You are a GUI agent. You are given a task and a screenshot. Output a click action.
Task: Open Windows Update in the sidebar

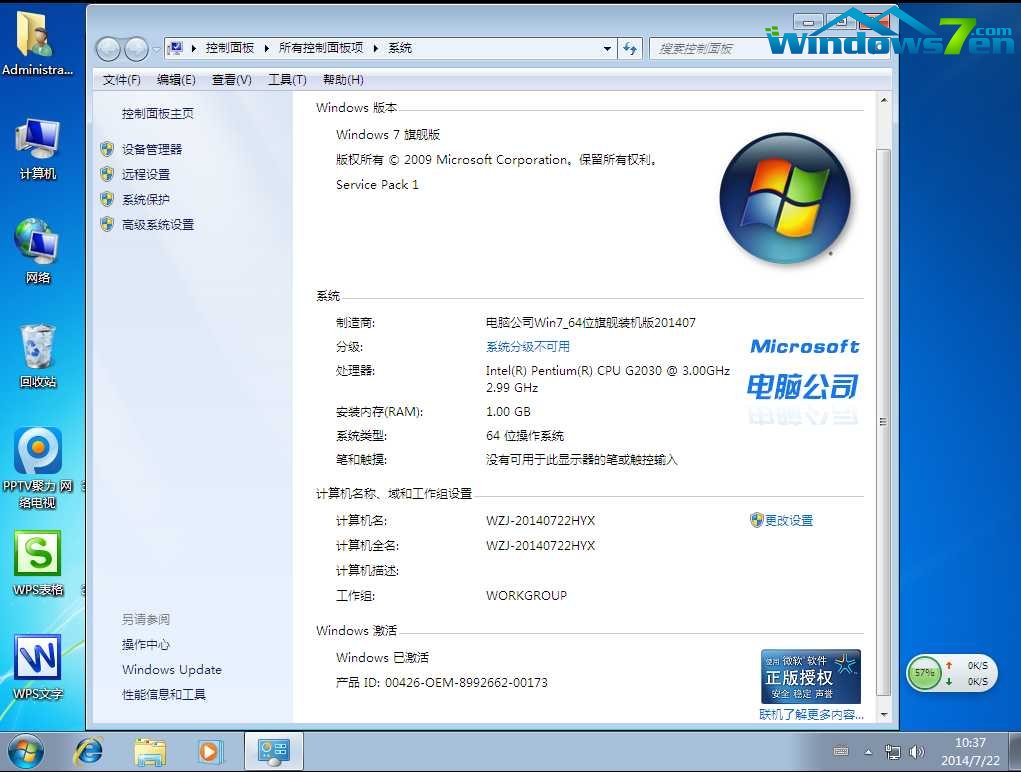171,670
